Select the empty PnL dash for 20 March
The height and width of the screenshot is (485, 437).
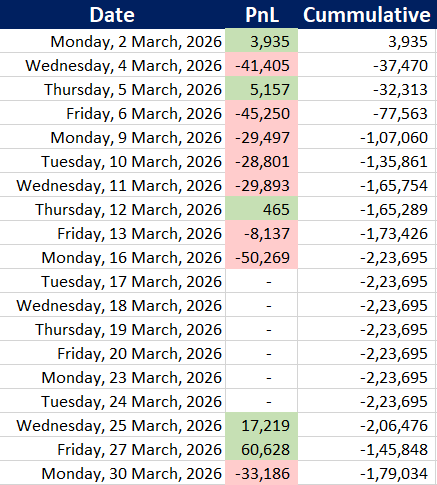coord(261,353)
